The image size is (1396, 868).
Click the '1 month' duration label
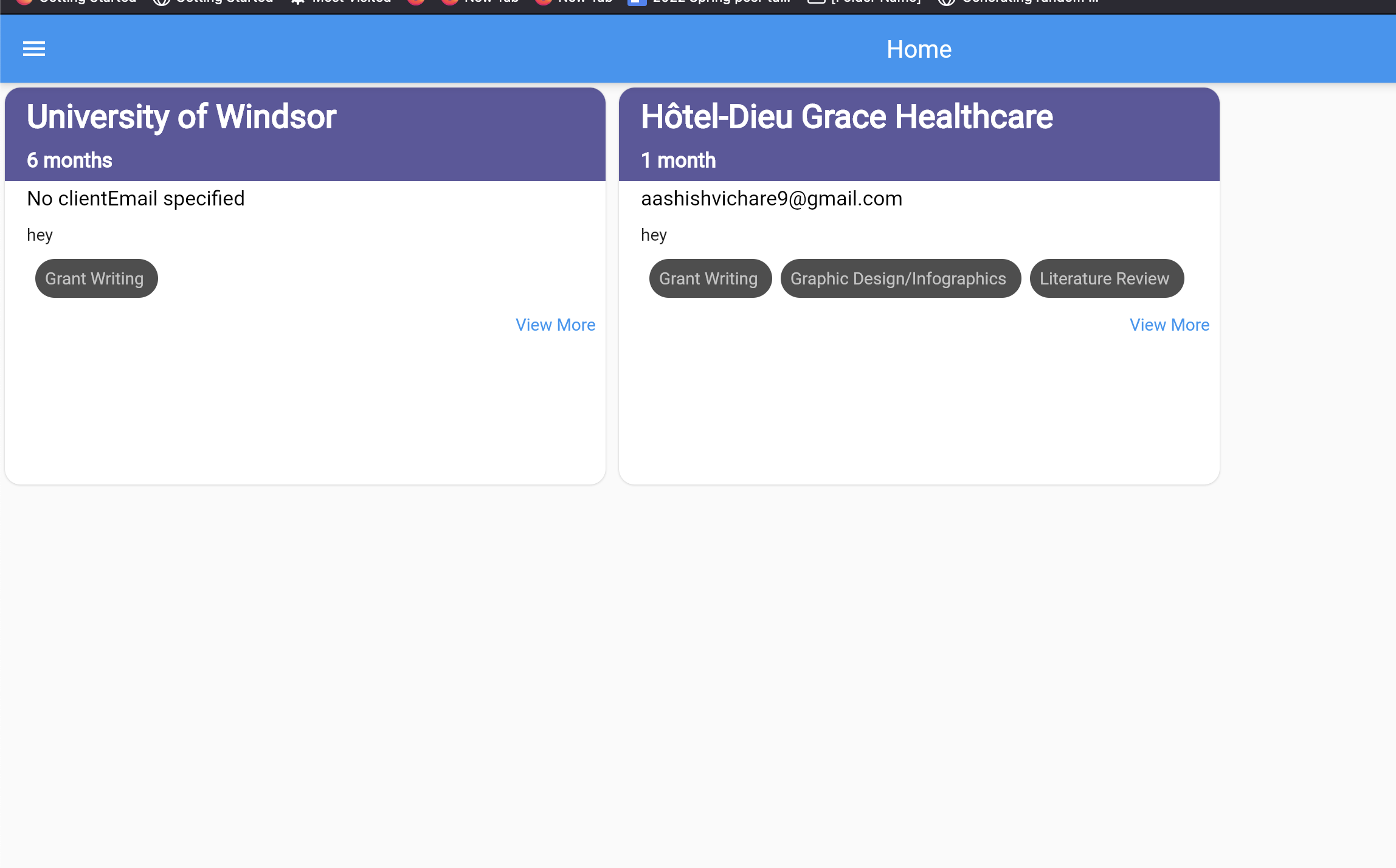[x=678, y=160]
